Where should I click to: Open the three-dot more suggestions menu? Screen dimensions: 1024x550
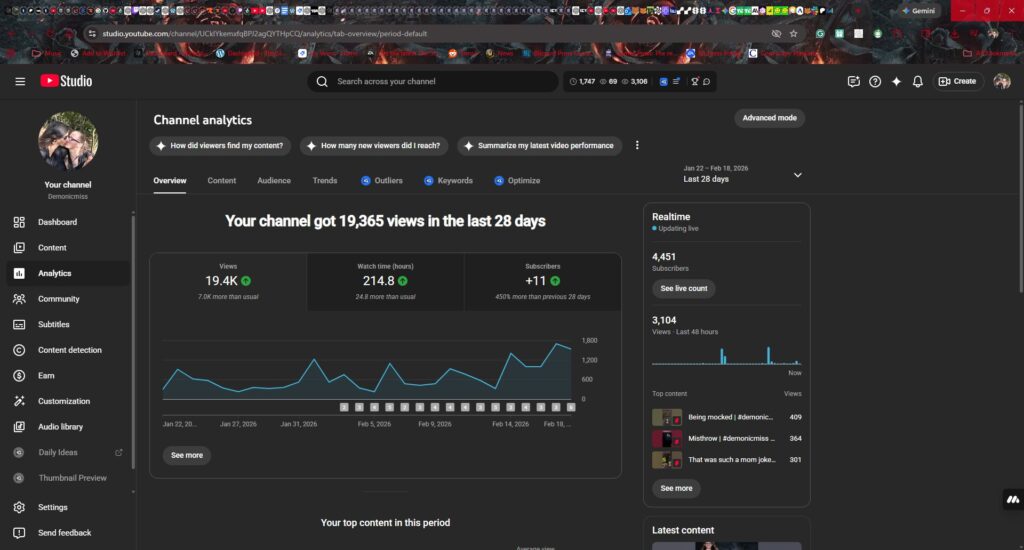pos(637,145)
